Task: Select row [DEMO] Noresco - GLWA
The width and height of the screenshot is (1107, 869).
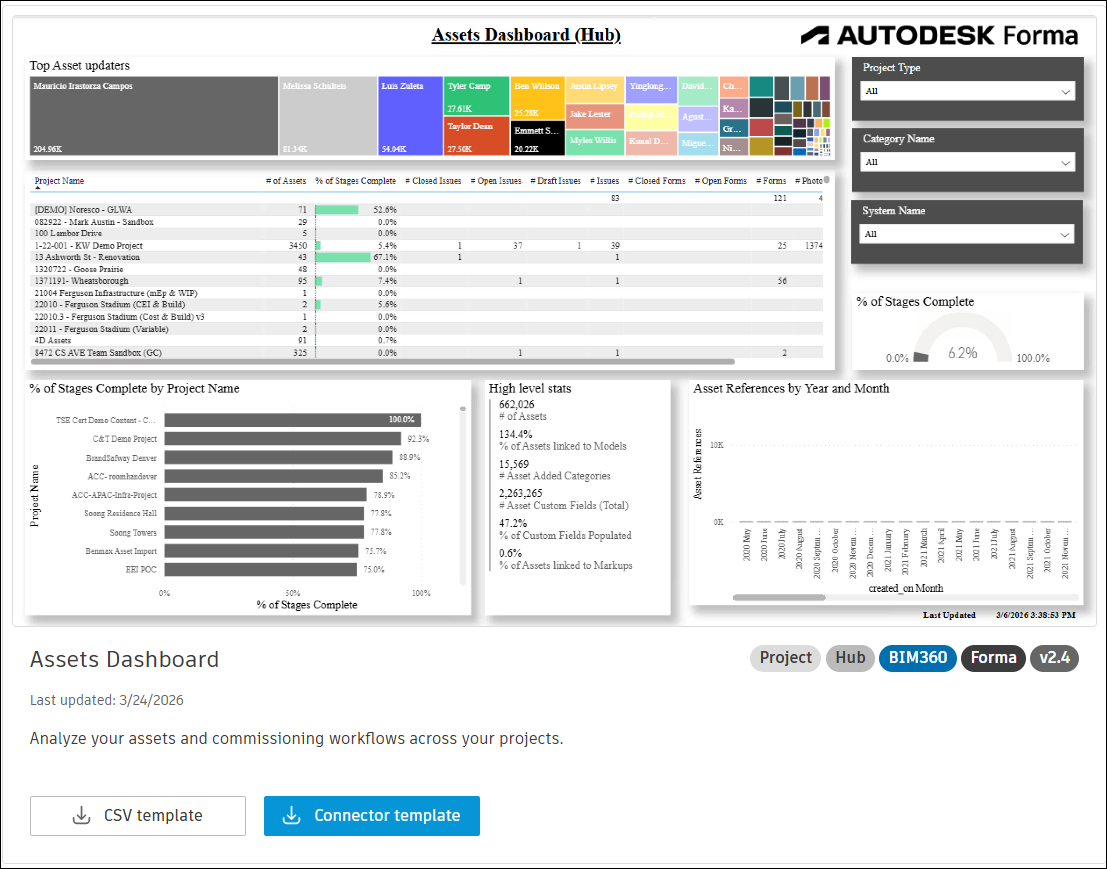Action: coord(427,210)
